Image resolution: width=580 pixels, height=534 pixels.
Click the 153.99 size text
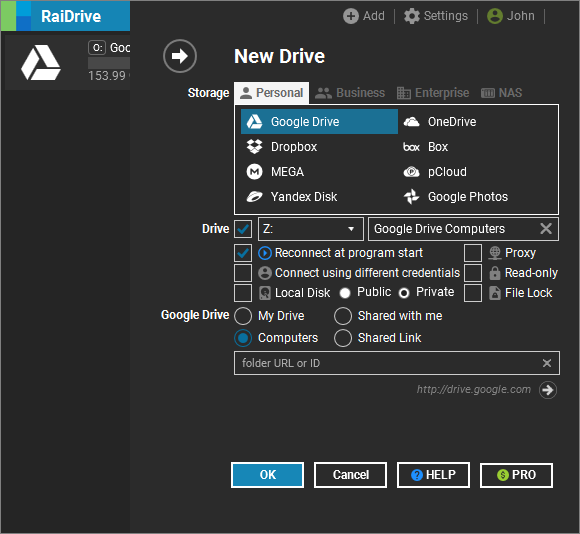[x=107, y=76]
